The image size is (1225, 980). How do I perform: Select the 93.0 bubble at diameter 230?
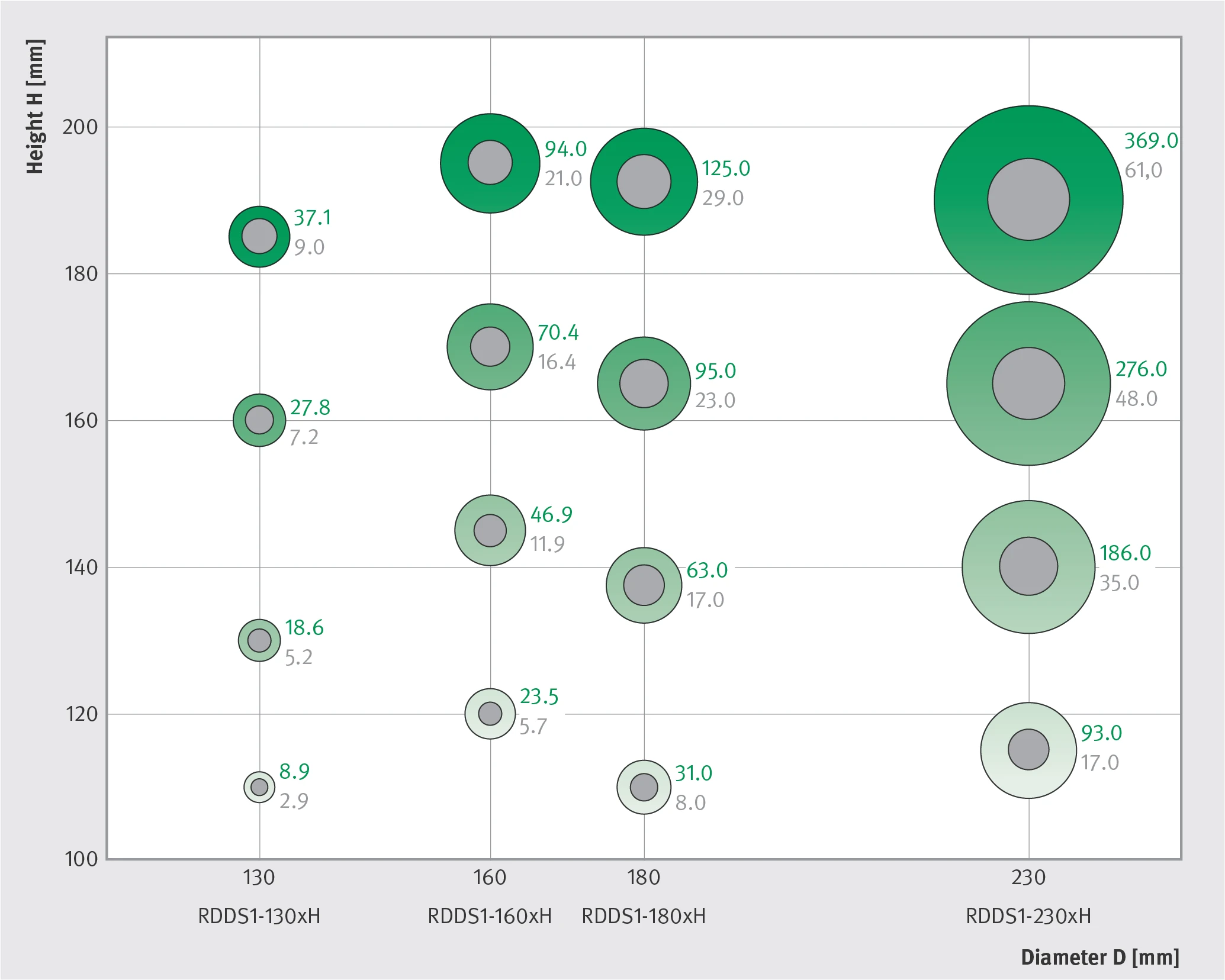coord(1028,750)
